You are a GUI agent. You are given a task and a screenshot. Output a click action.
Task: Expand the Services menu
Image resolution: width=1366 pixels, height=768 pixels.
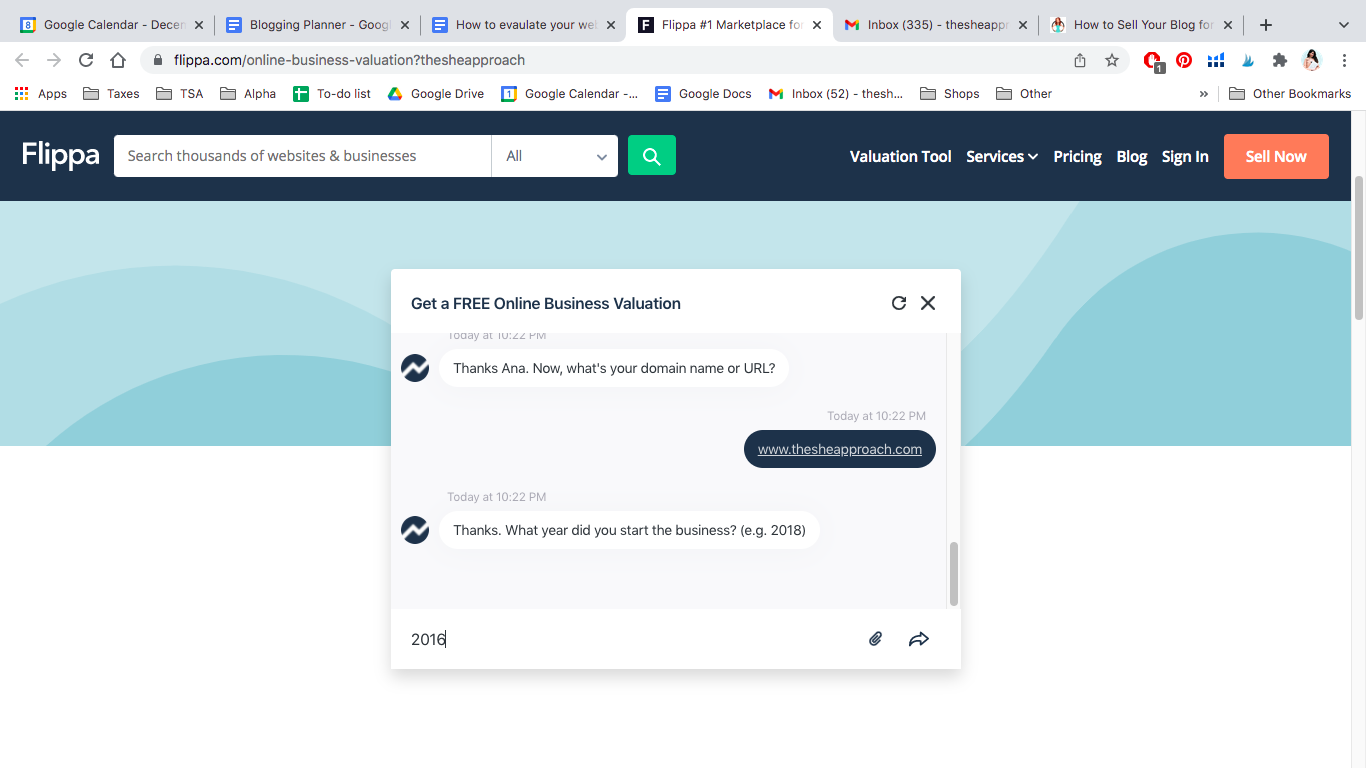[1002, 156]
